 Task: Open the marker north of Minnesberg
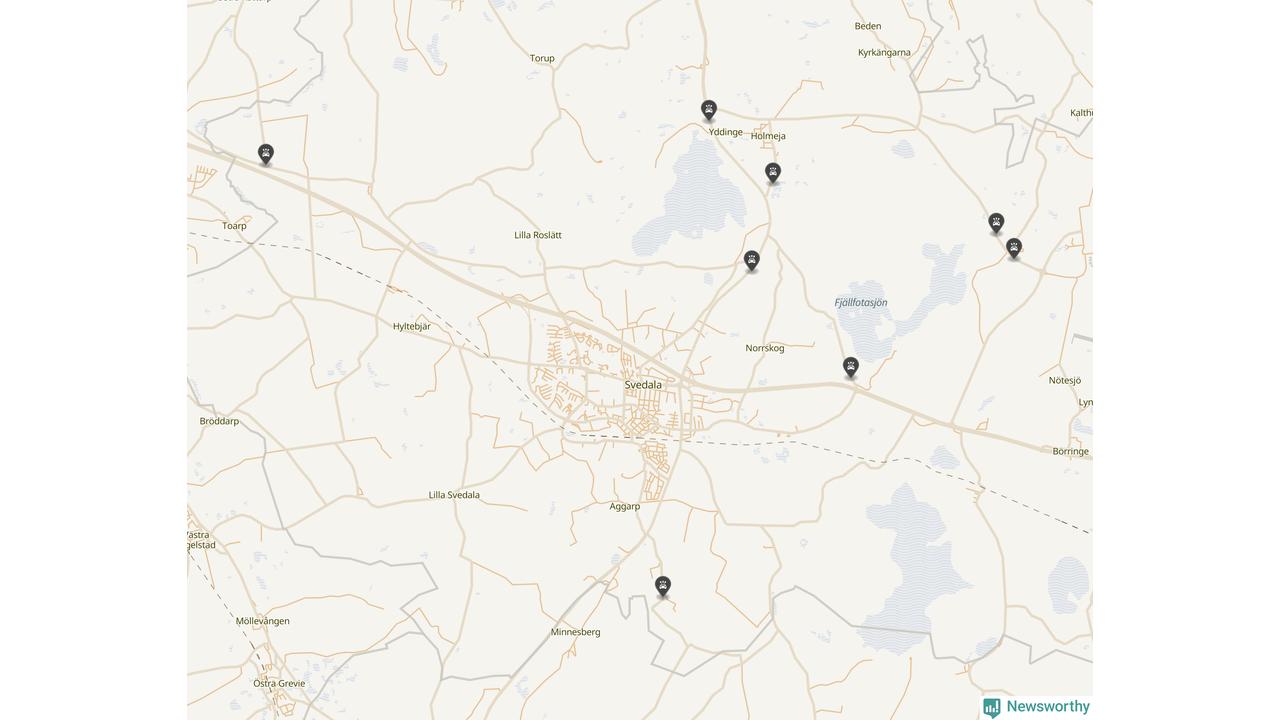(x=663, y=587)
